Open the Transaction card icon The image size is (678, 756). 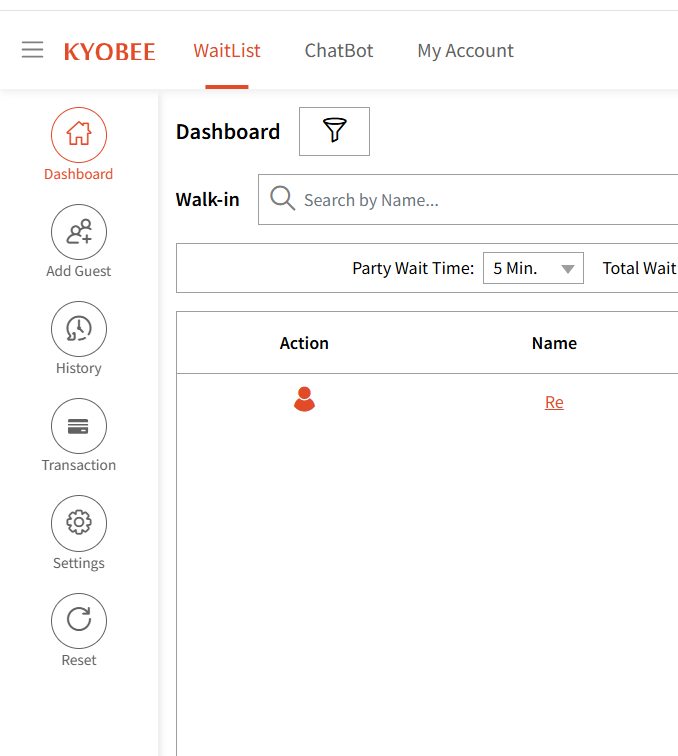pos(79,426)
